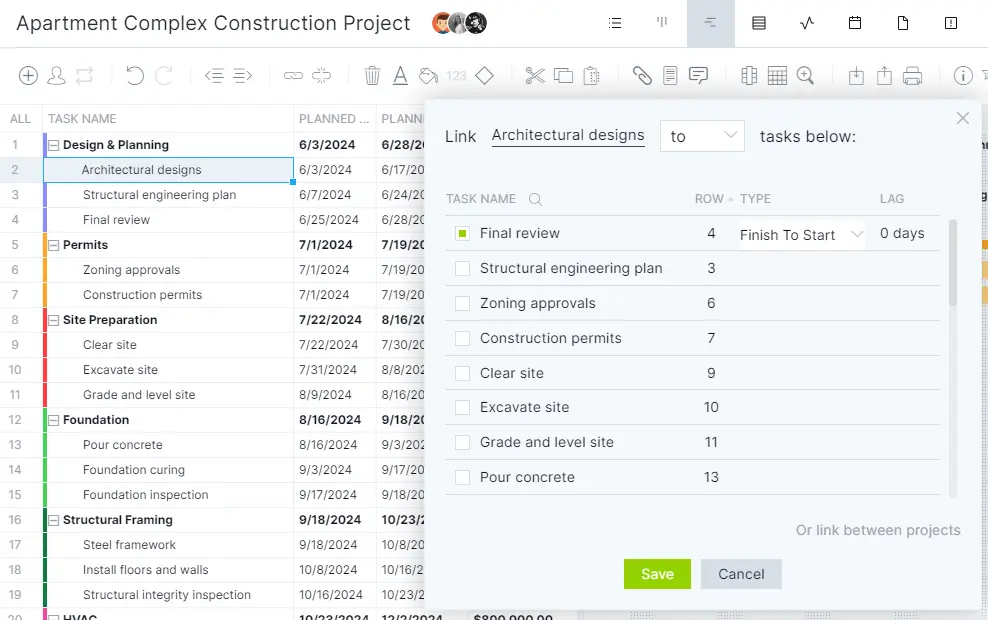The width and height of the screenshot is (988, 620).
Task: Outdent the selected task
Action: [214, 76]
